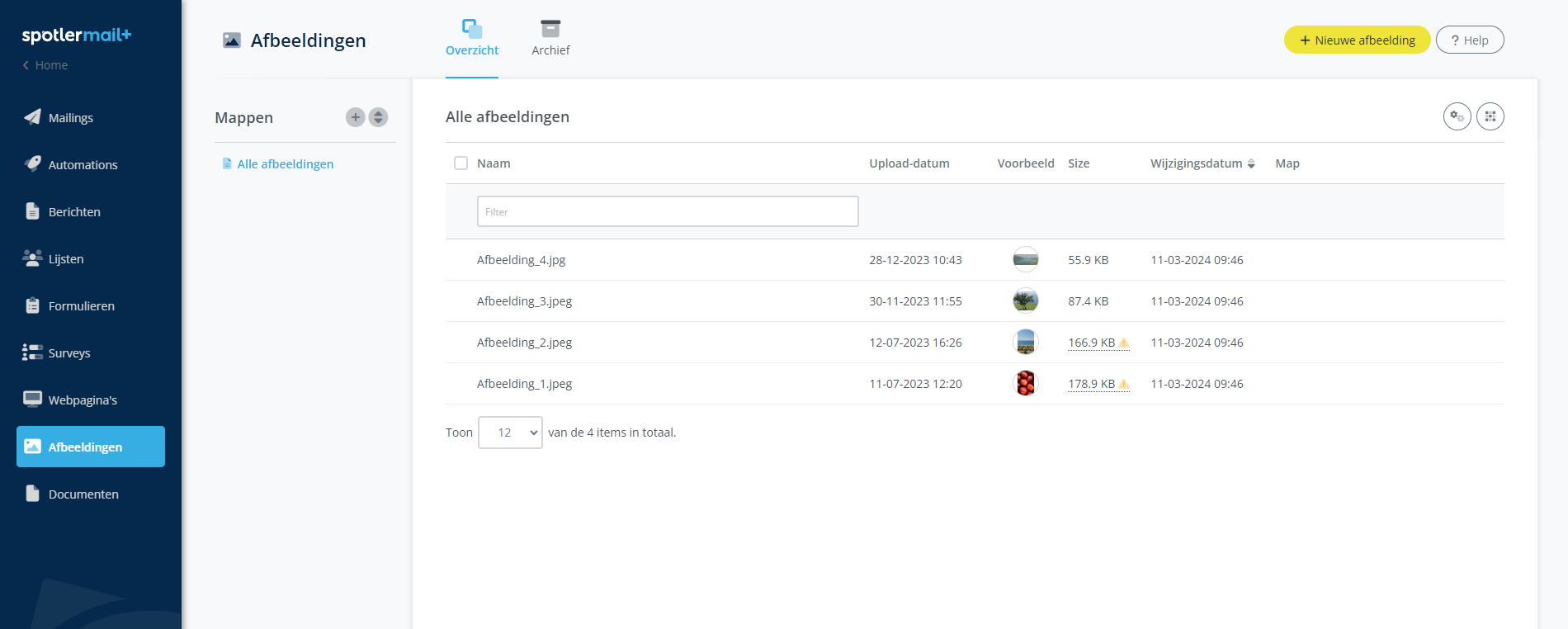Click the sort folders arrows icon

378,117
